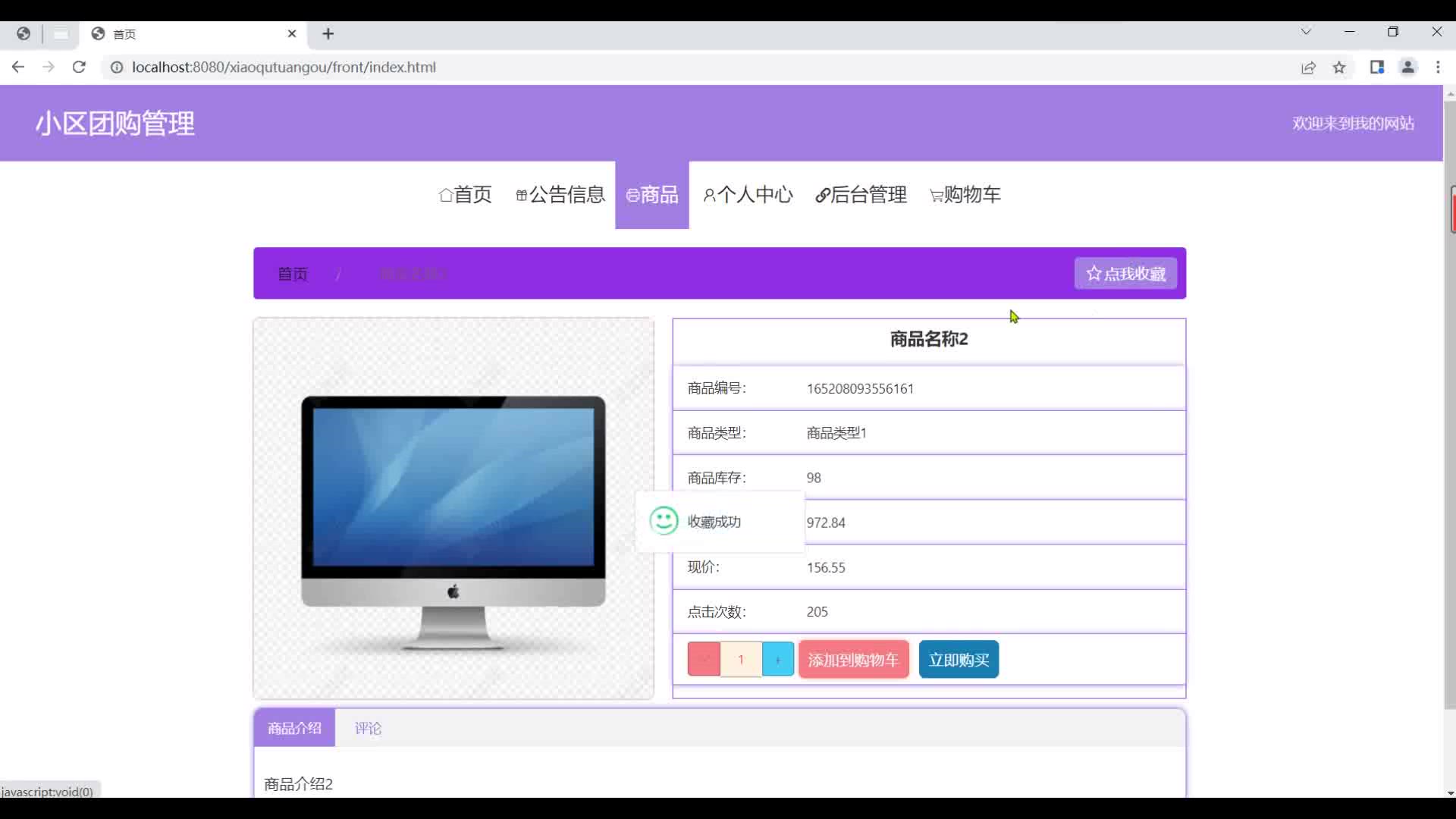Click the site info icon in address bar
The image size is (1456, 819).
point(117,67)
